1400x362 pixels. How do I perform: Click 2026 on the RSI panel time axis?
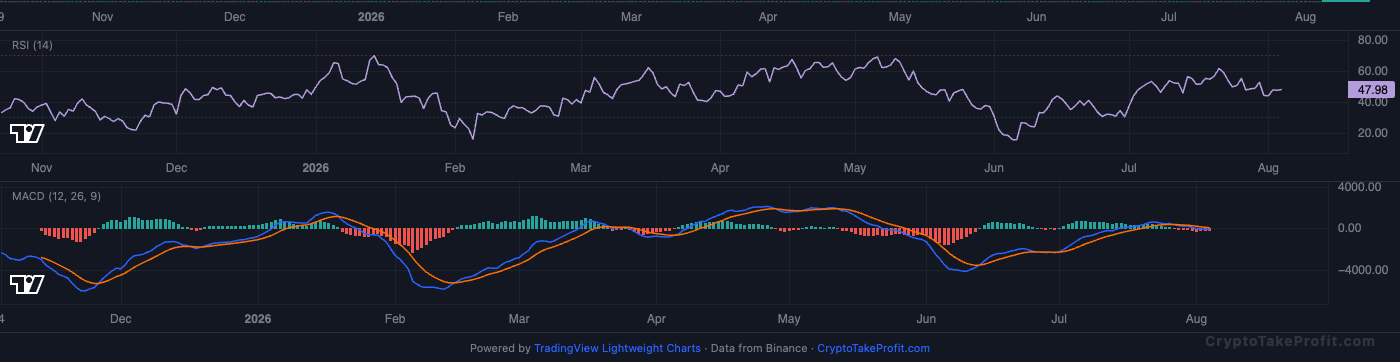click(x=316, y=168)
